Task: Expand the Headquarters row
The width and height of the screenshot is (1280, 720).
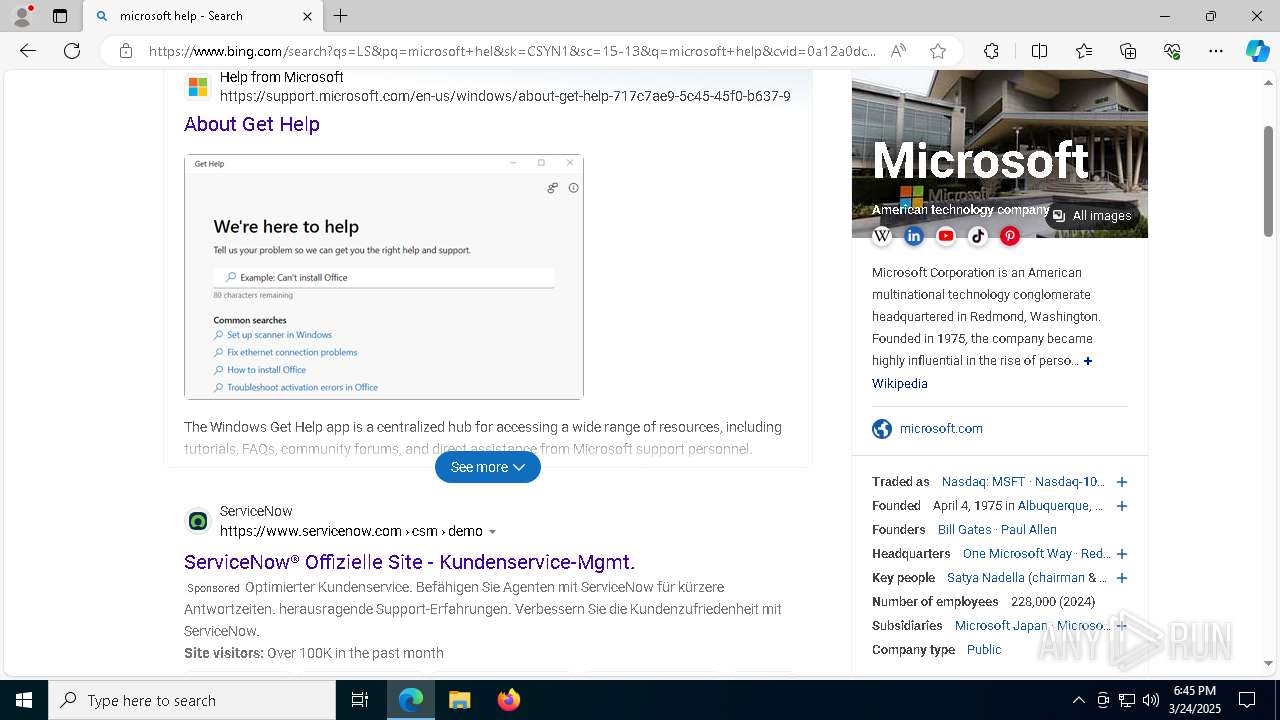Action: click(1122, 554)
